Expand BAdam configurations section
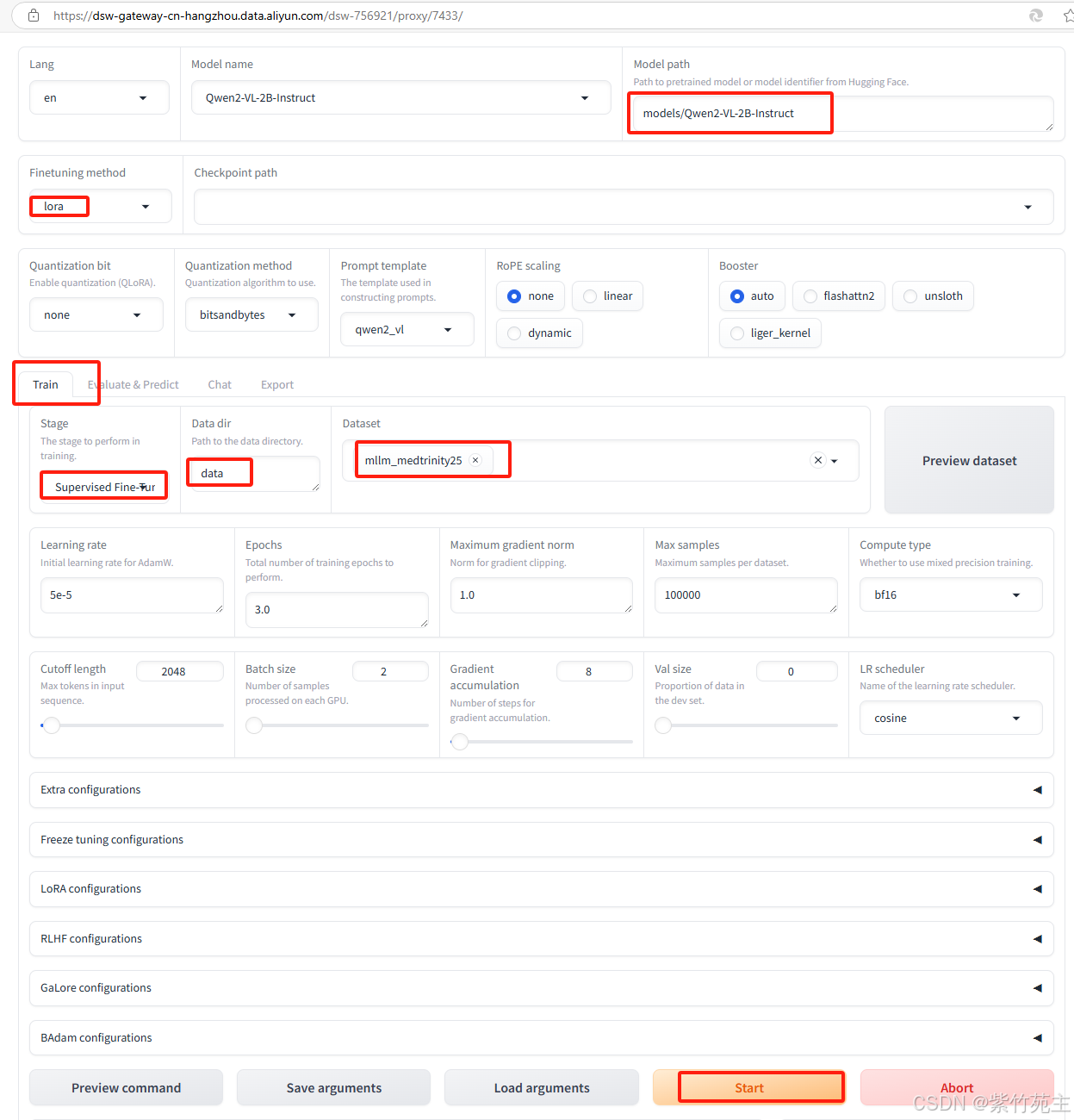This screenshot has height=1120, width=1074. click(x=542, y=1038)
